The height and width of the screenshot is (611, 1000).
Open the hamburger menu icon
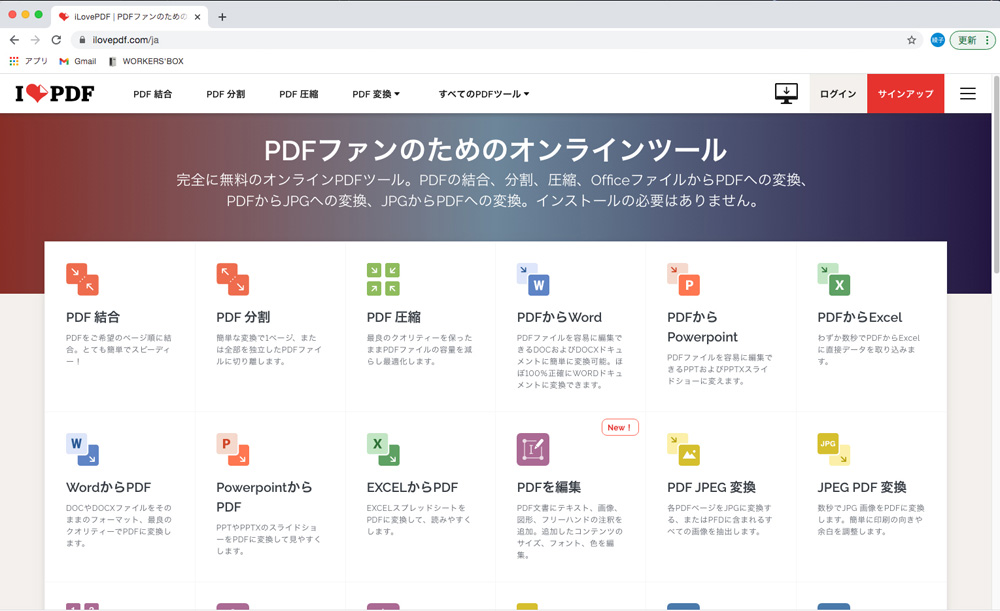[967, 93]
